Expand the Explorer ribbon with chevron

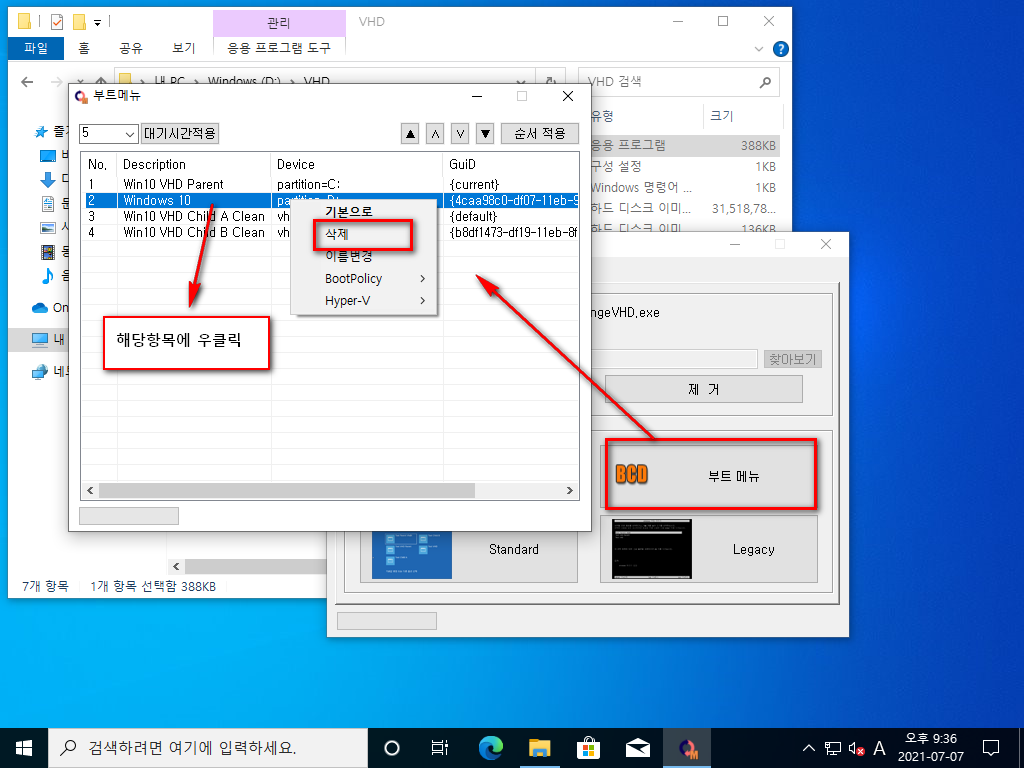pos(759,49)
